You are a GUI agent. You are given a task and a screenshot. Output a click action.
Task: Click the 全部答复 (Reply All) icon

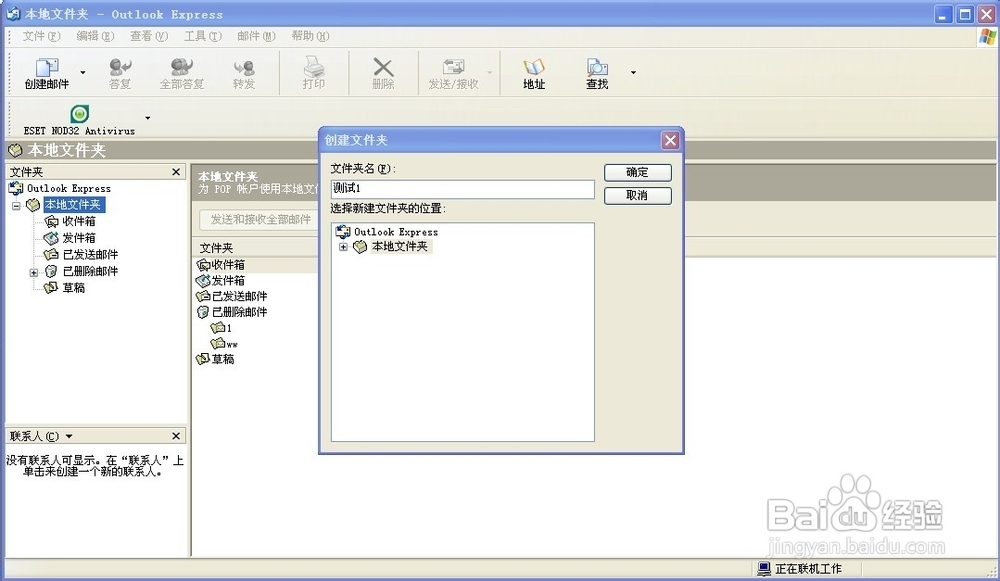click(x=180, y=70)
